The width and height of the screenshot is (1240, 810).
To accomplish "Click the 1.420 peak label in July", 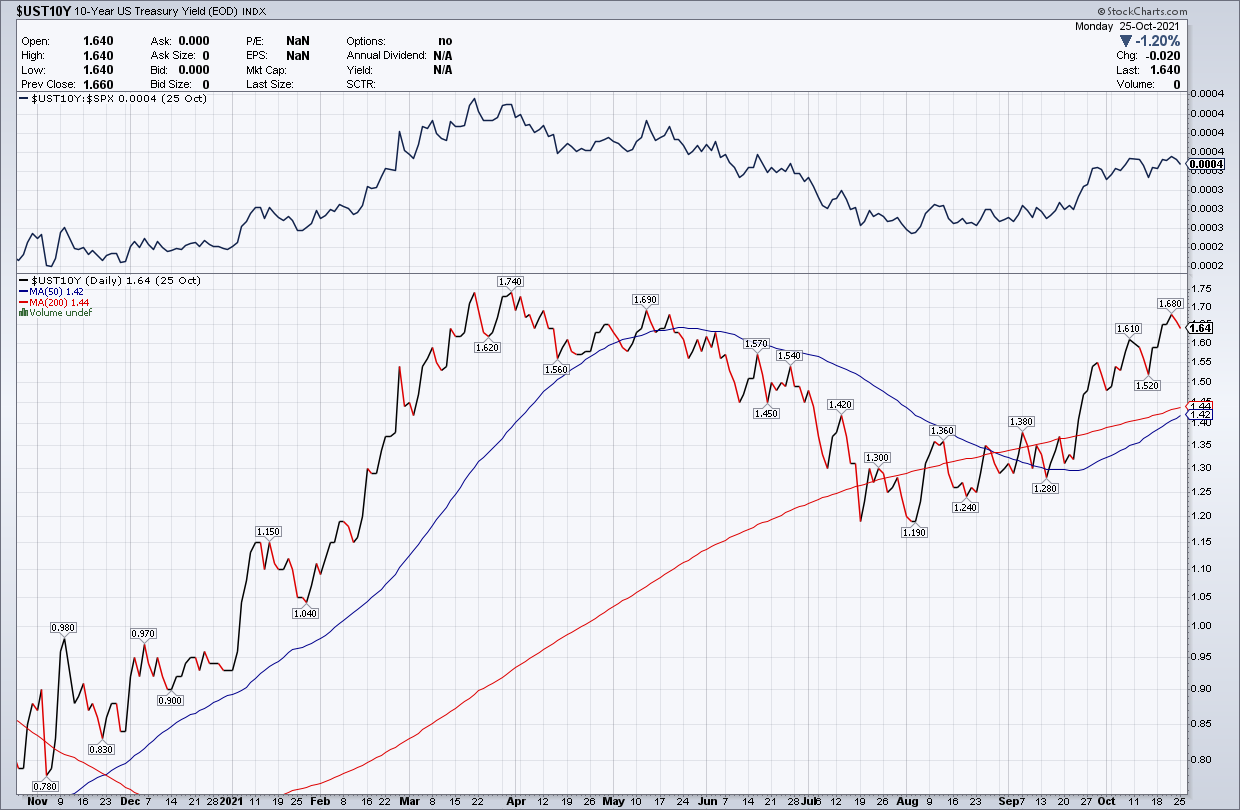I will (x=841, y=404).
